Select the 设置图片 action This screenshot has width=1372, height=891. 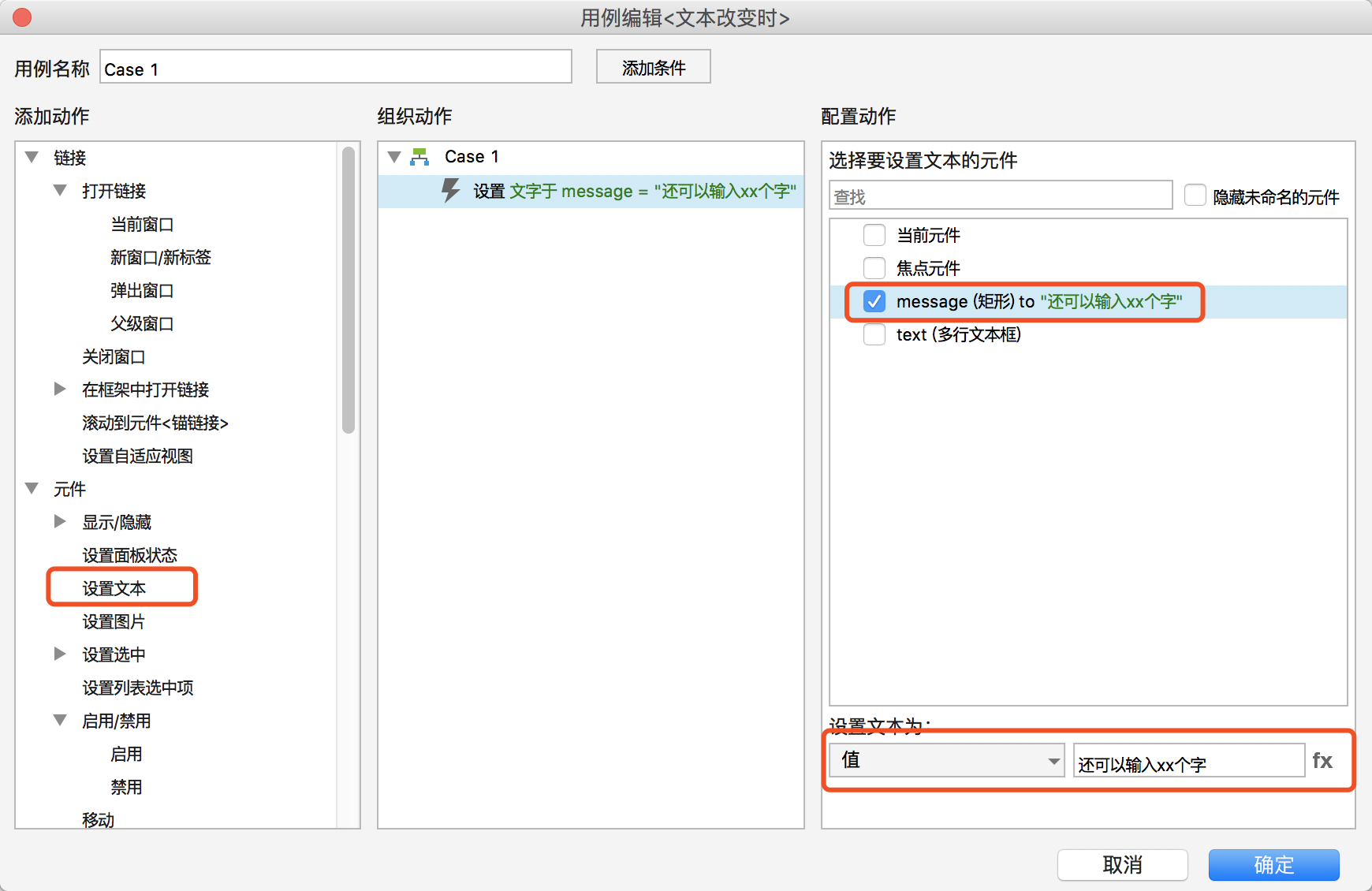[114, 622]
